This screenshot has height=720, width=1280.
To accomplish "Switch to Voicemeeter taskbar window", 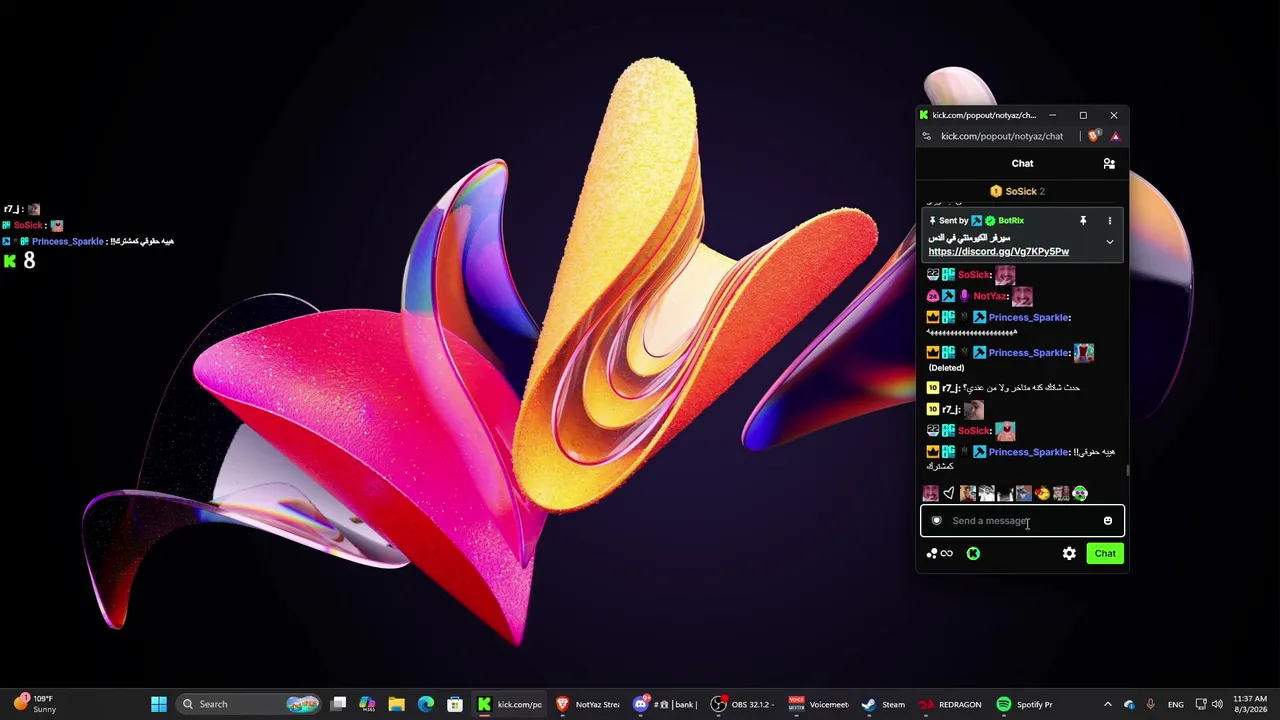I will coord(820,704).
